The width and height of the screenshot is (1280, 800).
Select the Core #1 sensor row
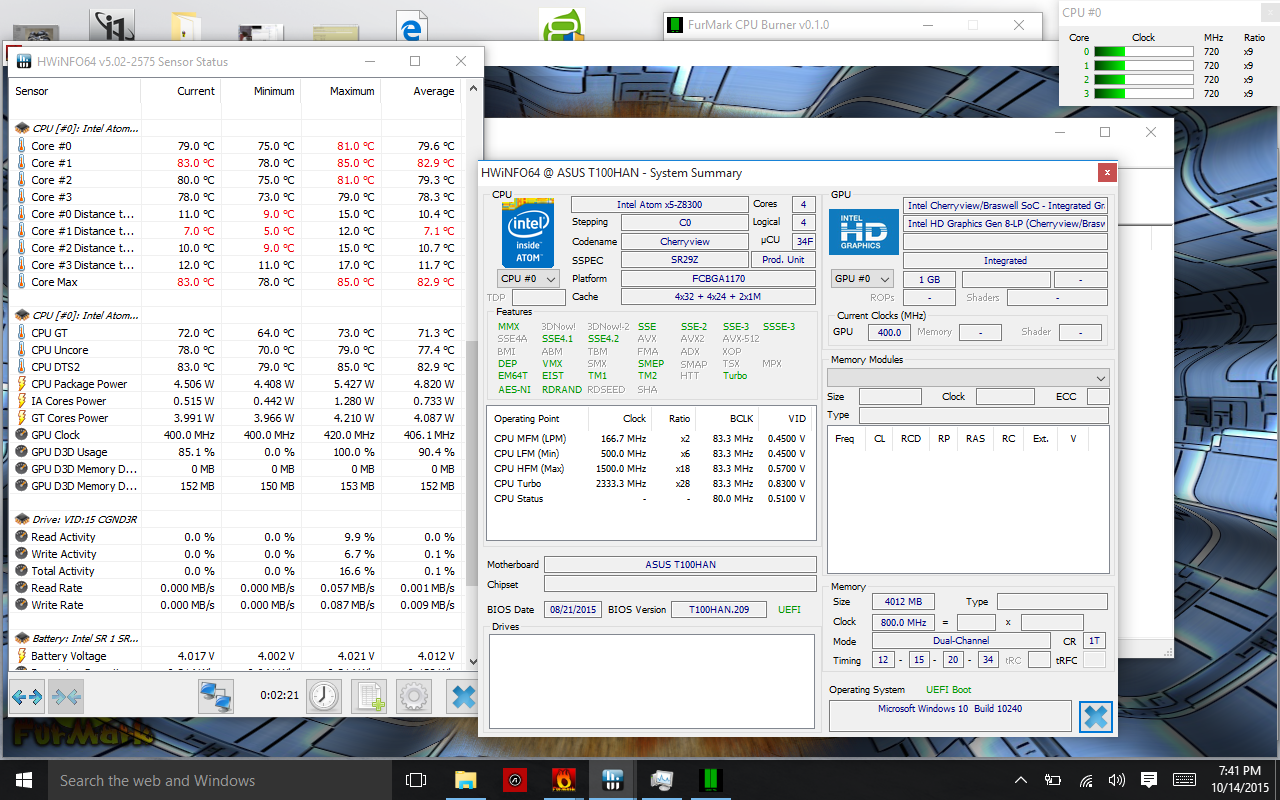(236, 163)
